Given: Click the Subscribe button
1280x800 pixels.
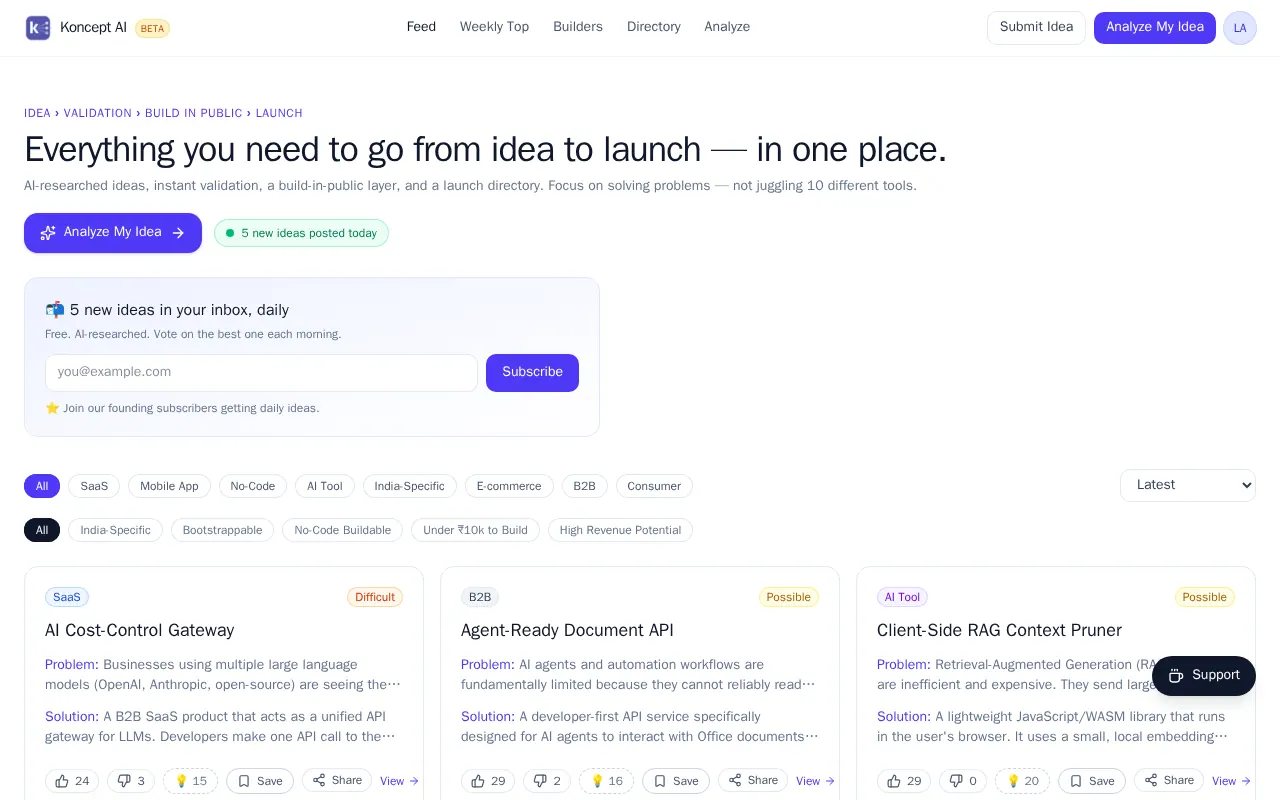Looking at the screenshot, I should [532, 373].
